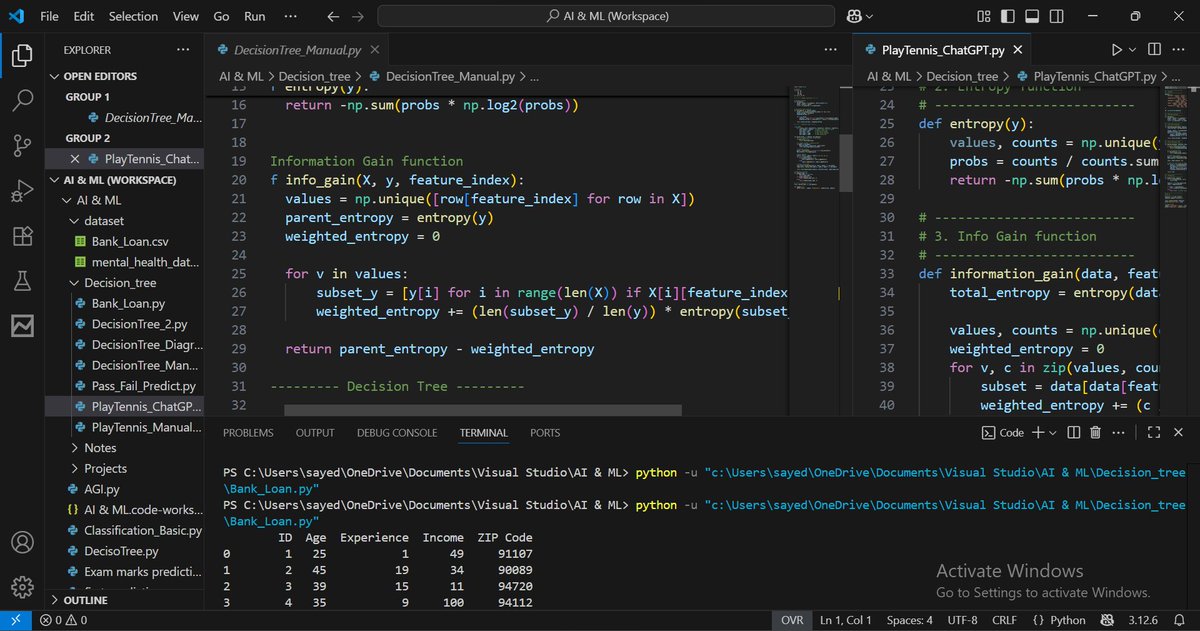Open the remote window indicator in status bar
The width and height of the screenshot is (1200, 631).
tap(15, 620)
